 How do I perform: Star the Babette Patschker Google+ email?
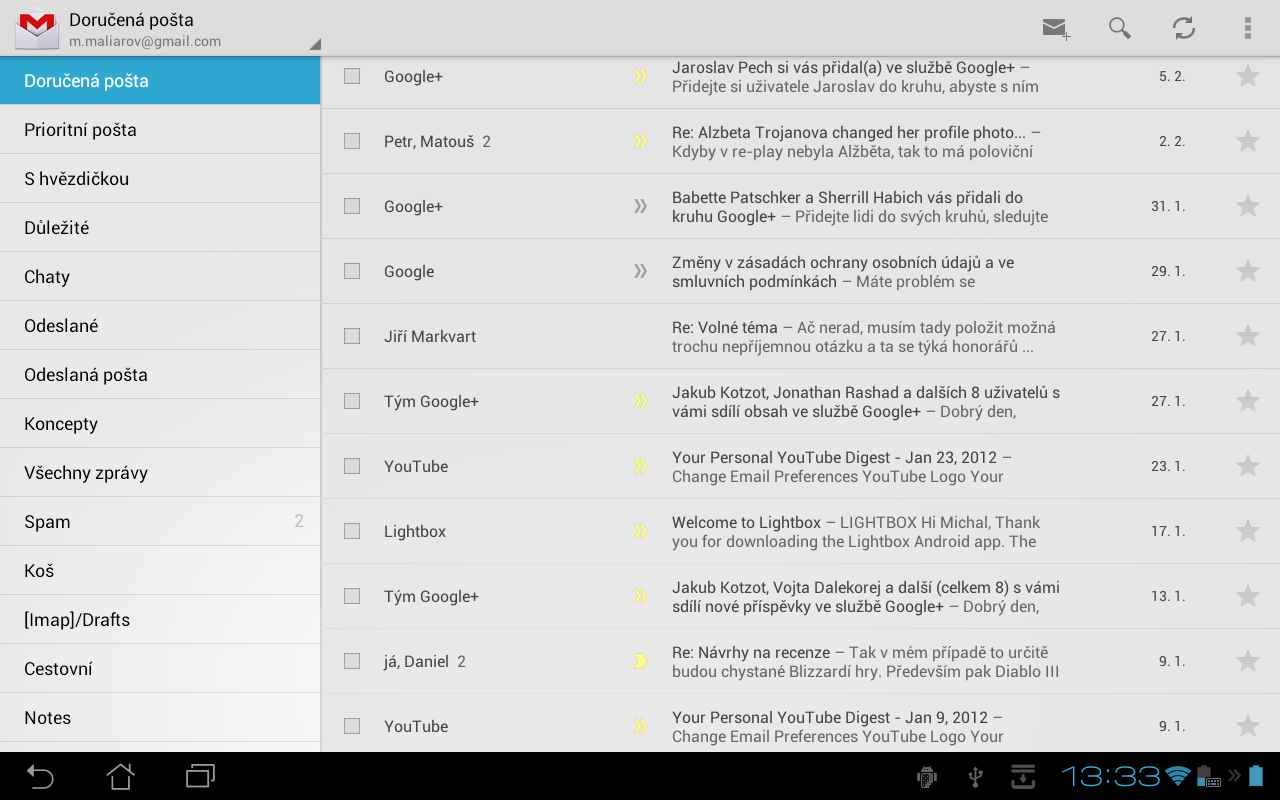pyautogui.click(x=1247, y=206)
